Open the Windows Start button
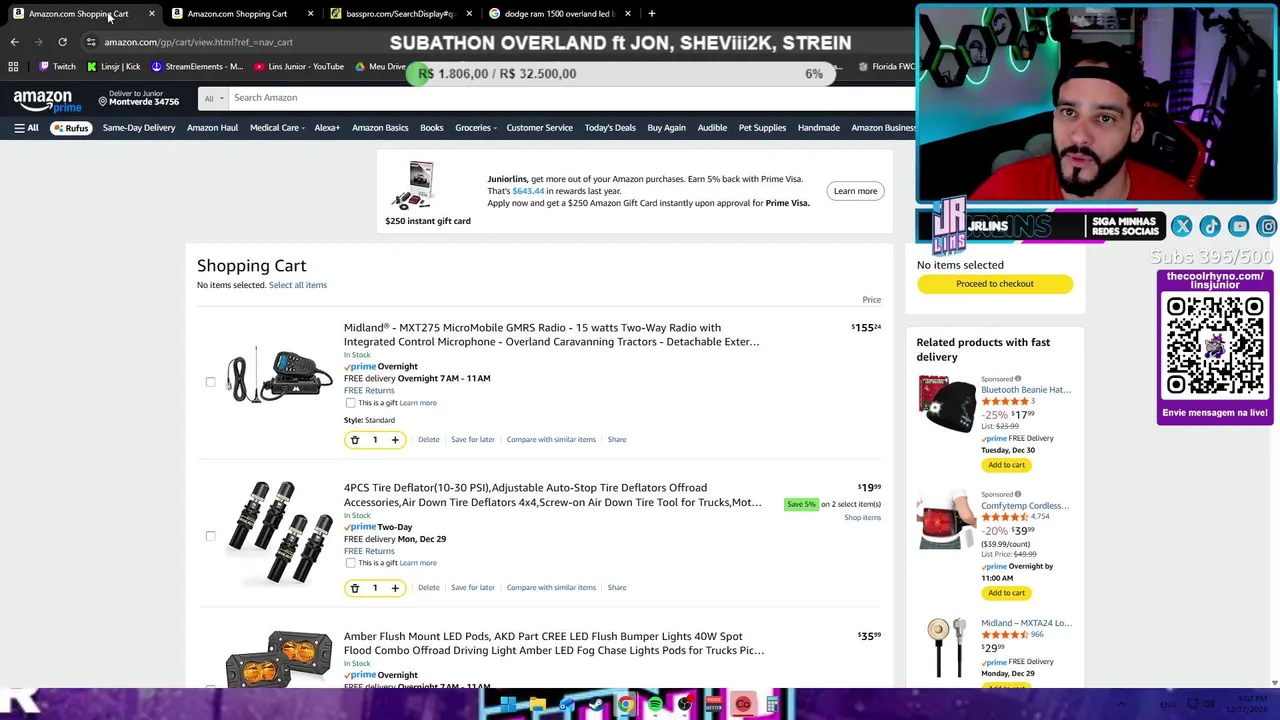The height and width of the screenshot is (720, 1280). (508, 705)
